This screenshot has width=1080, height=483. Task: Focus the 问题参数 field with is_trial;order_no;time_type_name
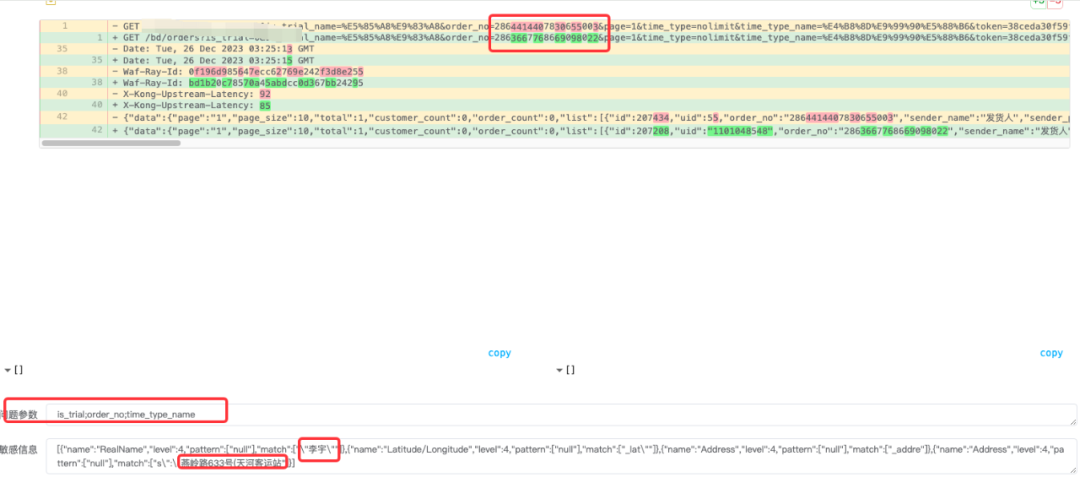(561, 415)
